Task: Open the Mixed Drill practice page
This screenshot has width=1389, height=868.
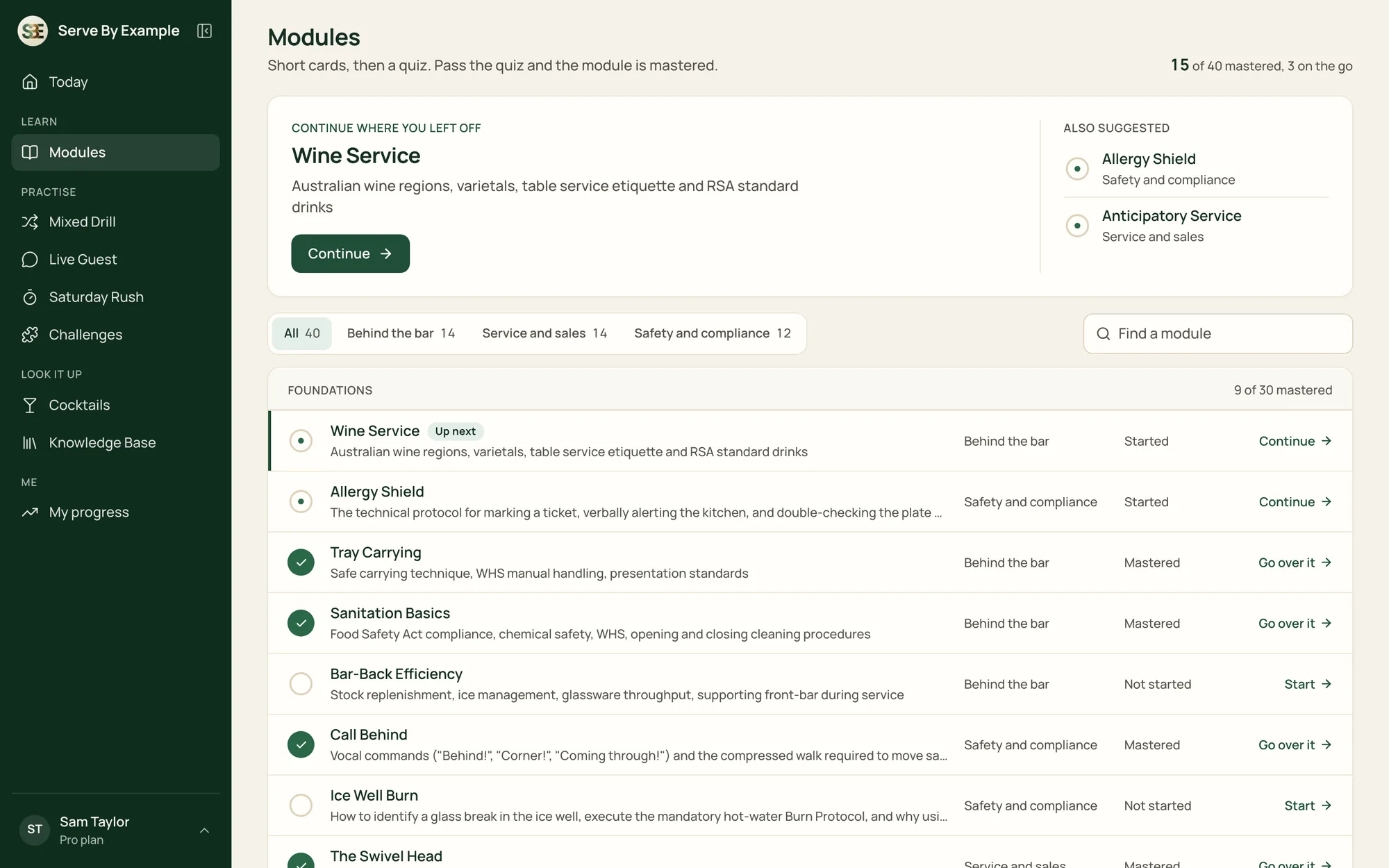Action: point(115,222)
